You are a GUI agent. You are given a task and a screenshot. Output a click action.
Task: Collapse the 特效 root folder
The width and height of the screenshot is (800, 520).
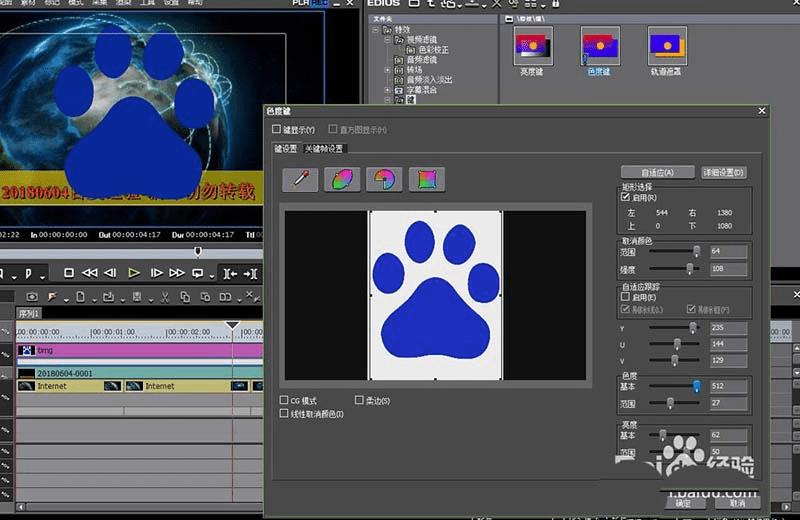pos(375,30)
